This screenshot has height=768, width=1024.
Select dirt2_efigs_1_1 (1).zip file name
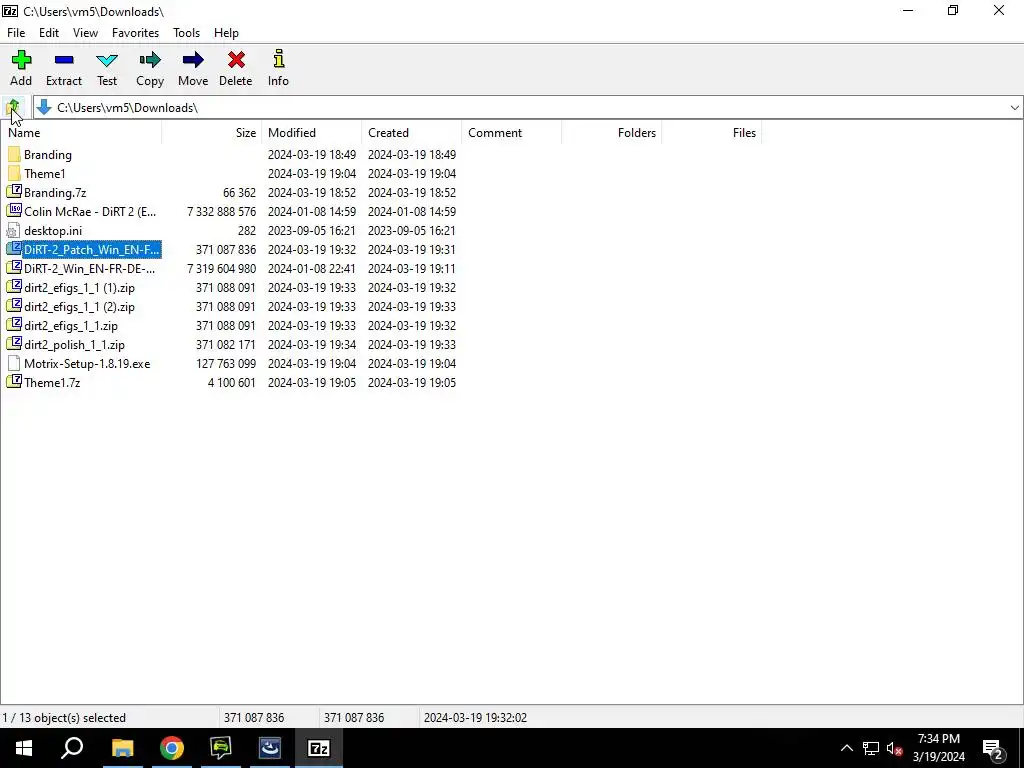(x=79, y=287)
